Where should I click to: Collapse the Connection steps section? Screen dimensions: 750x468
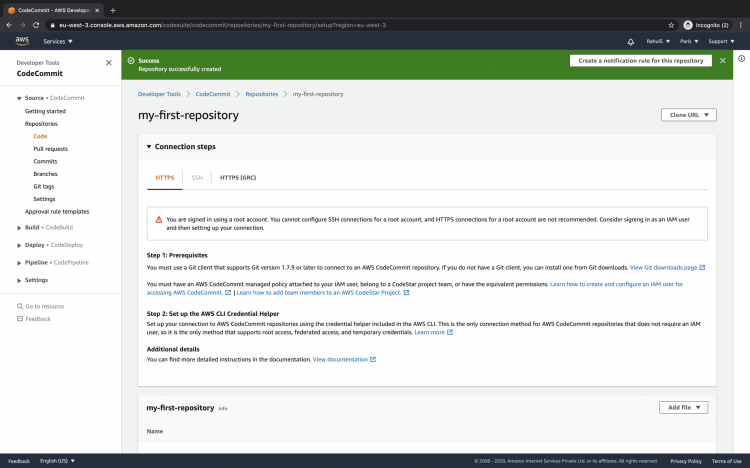click(149, 146)
